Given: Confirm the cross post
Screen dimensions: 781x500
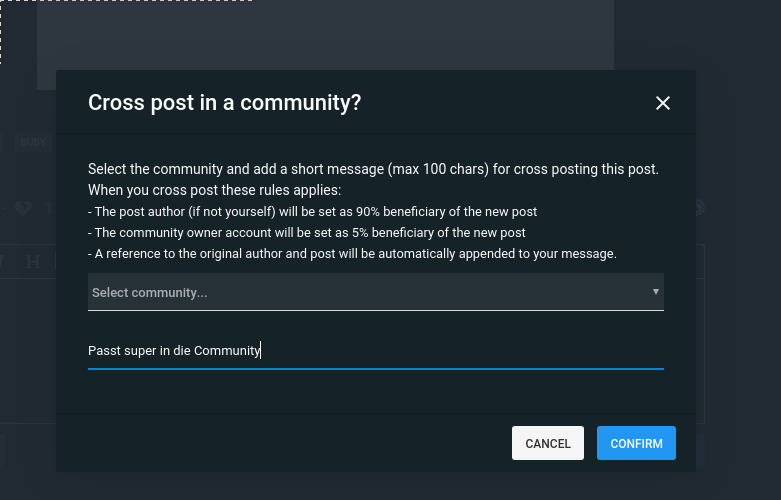Looking at the screenshot, I should 636,443.
